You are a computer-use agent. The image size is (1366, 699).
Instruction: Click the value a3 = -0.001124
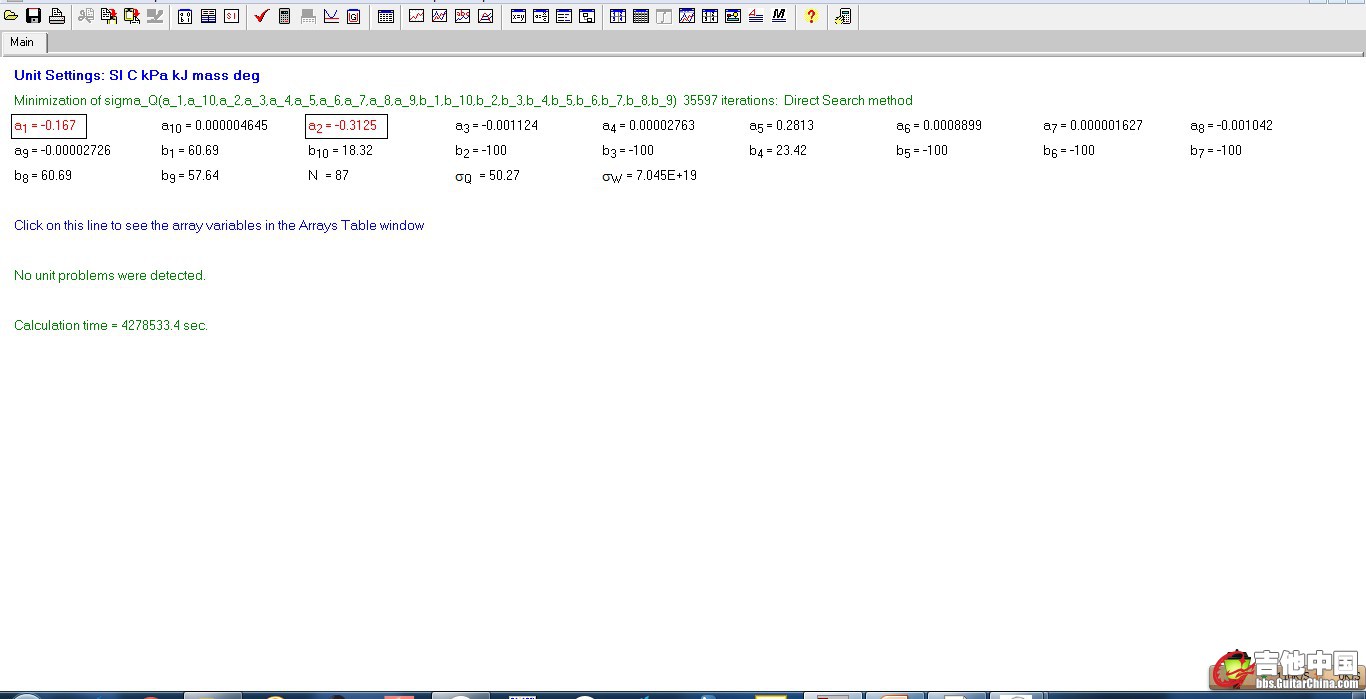coord(496,126)
